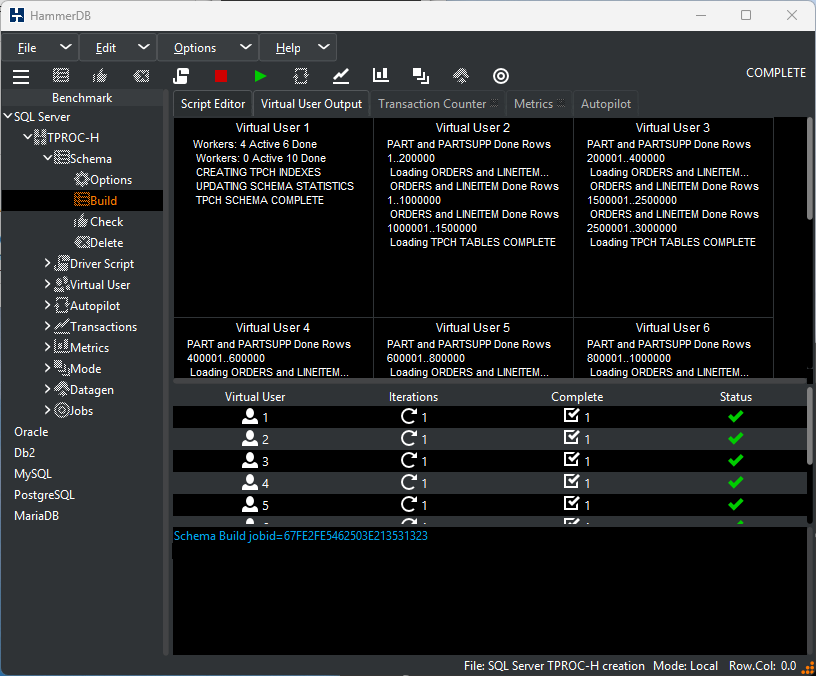Expand the Driver Script tree node
Screen dimensions: 816x676
pyautogui.click(x=47, y=263)
